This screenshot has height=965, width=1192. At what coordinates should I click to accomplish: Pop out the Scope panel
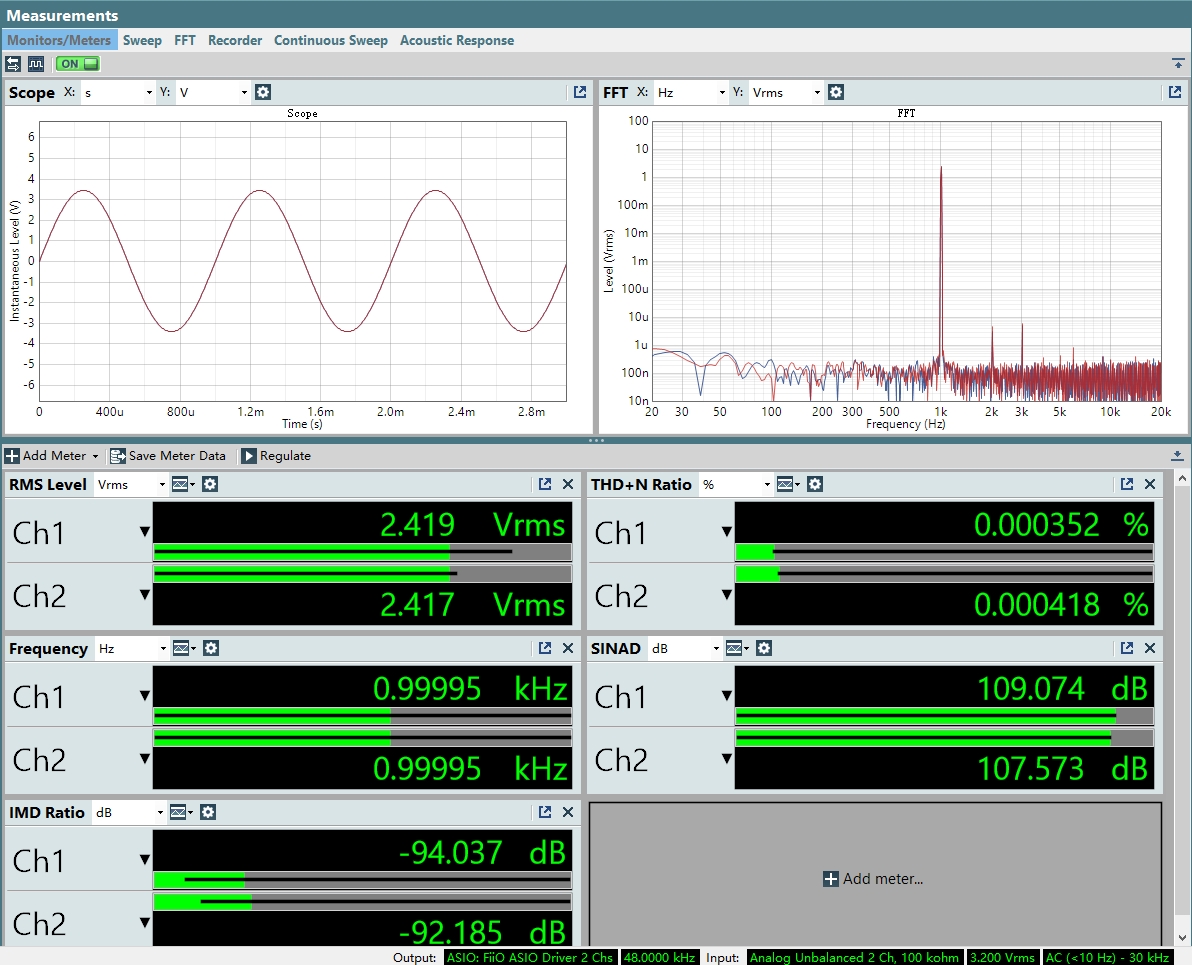pyautogui.click(x=580, y=92)
